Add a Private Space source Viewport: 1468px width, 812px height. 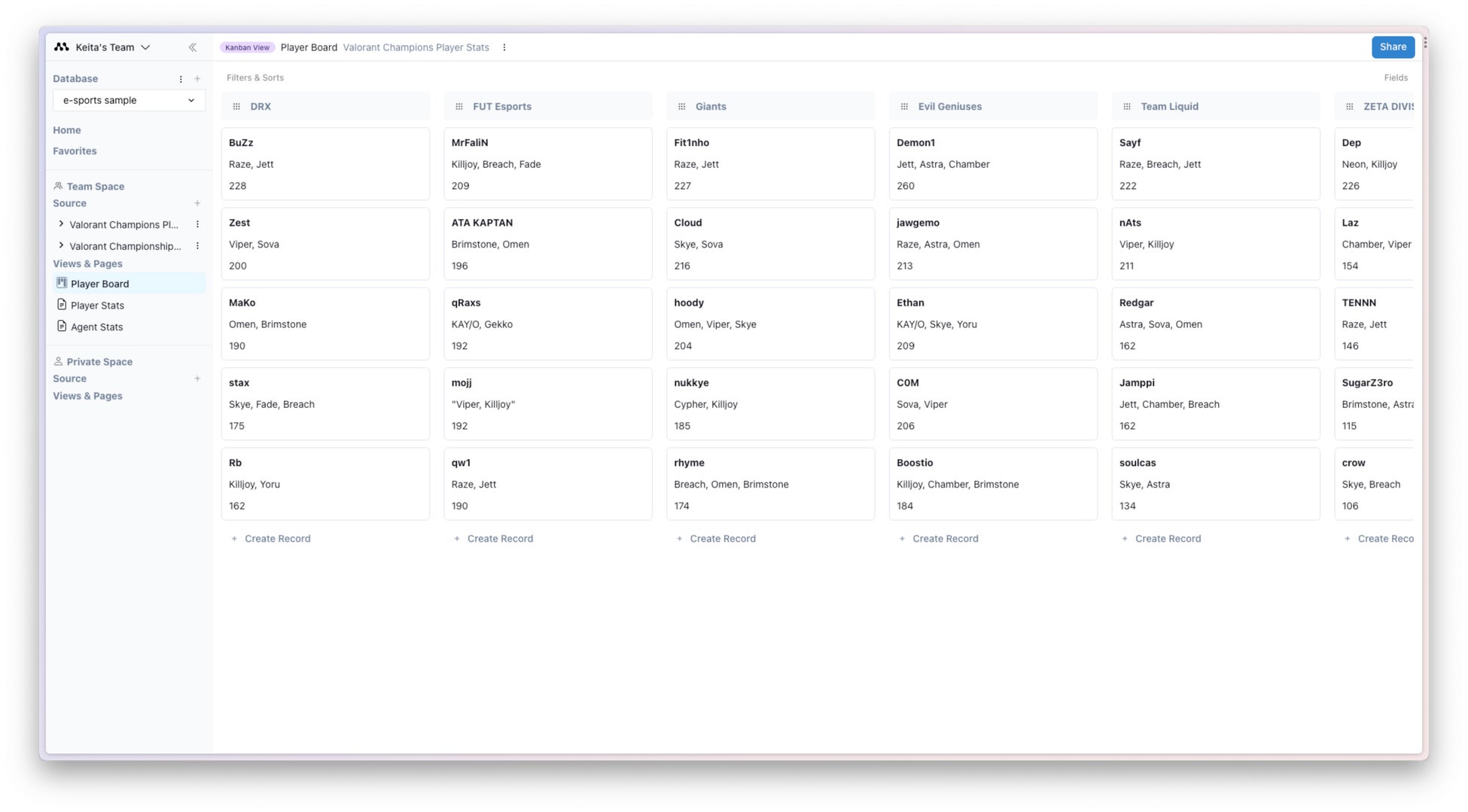197,379
